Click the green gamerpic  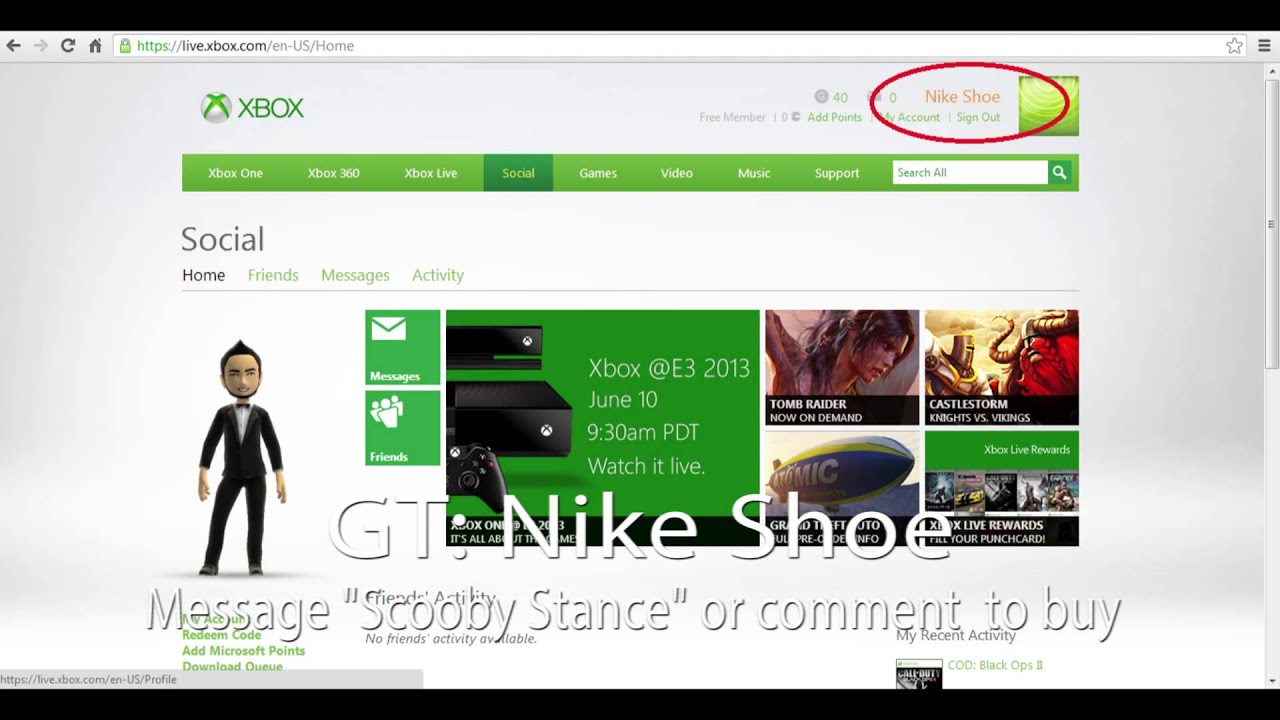pyautogui.click(x=1048, y=106)
